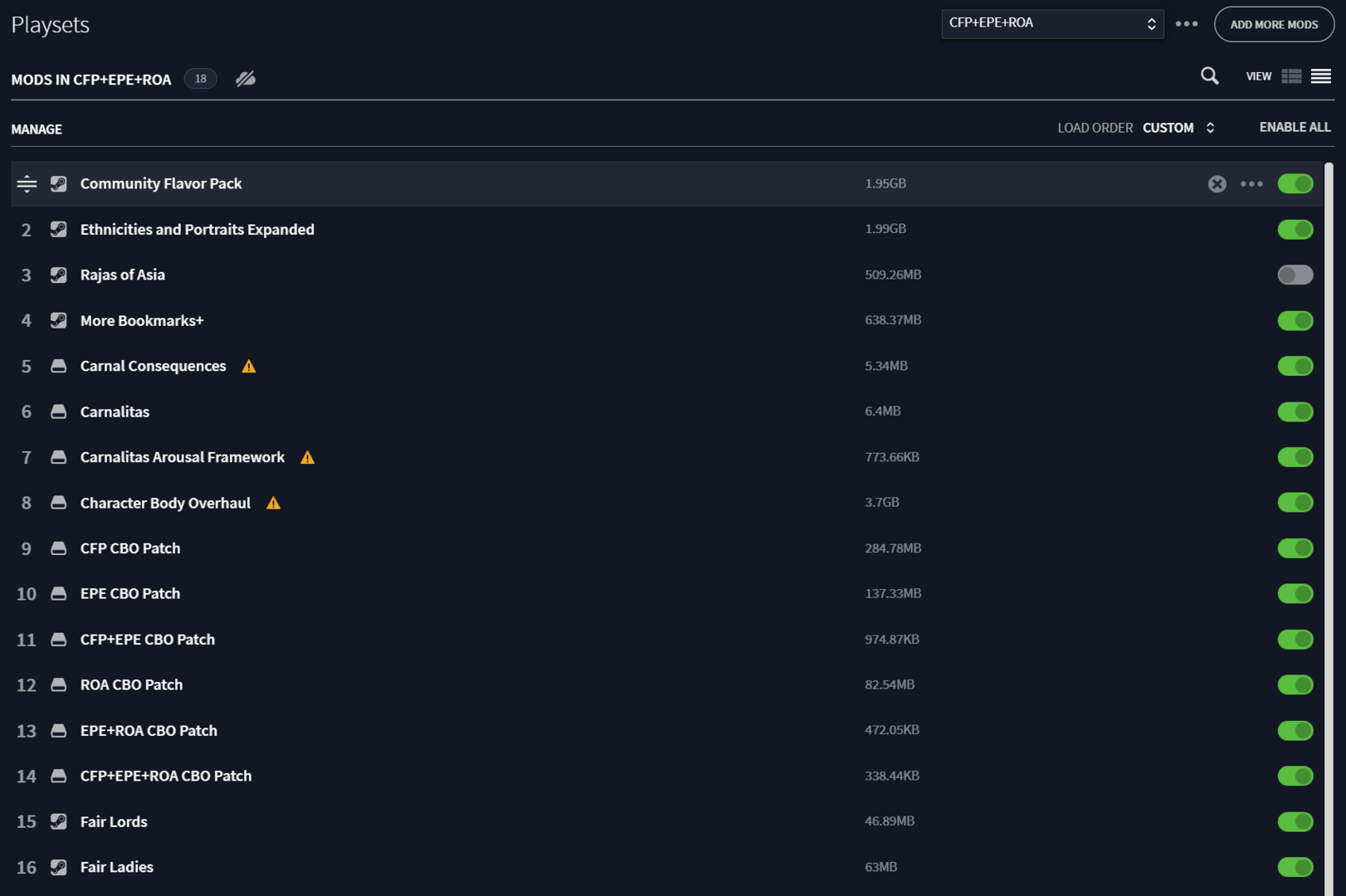Image resolution: width=1346 pixels, height=896 pixels.
Task: Click local mod icon for CFP+EPE+ROA CBO Patch
Action: pyautogui.click(x=58, y=777)
